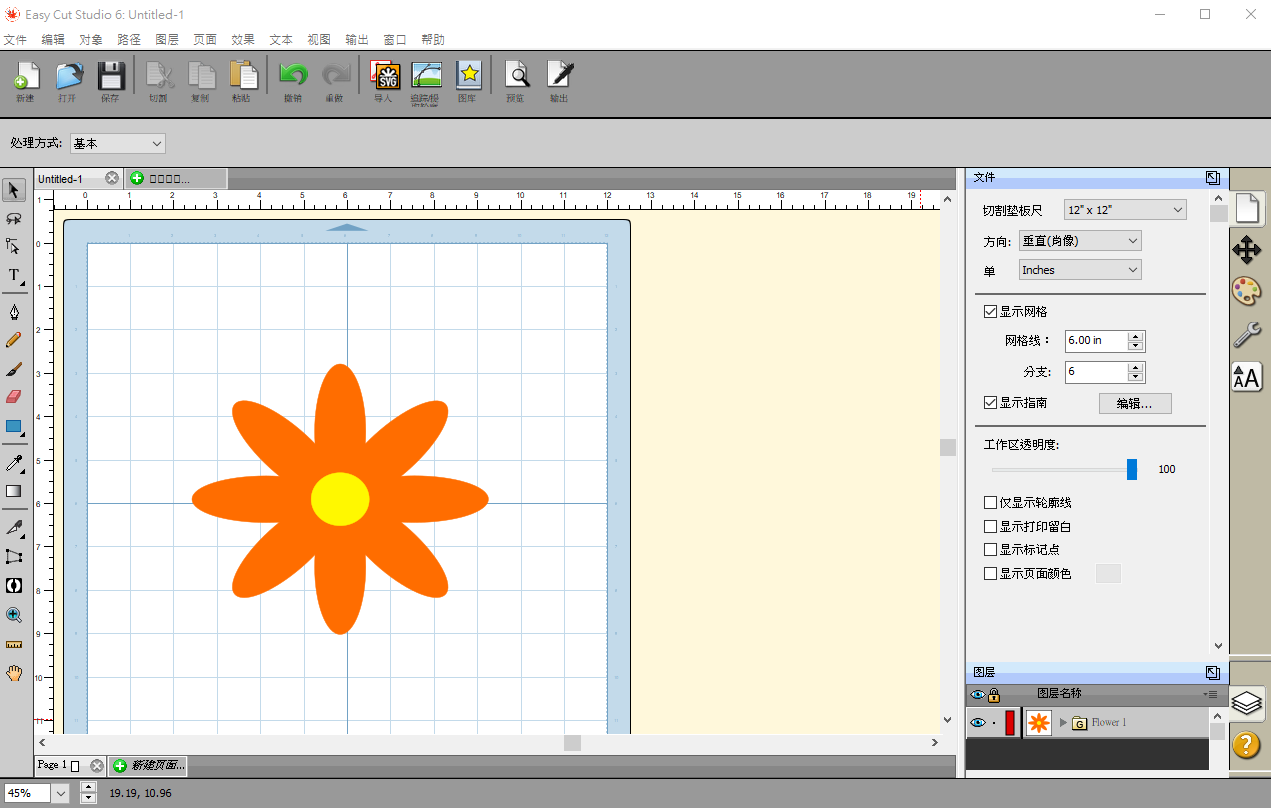Open the 处理方式 dropdown
This screenshot has height=808, width=1271.
(118, 144)
